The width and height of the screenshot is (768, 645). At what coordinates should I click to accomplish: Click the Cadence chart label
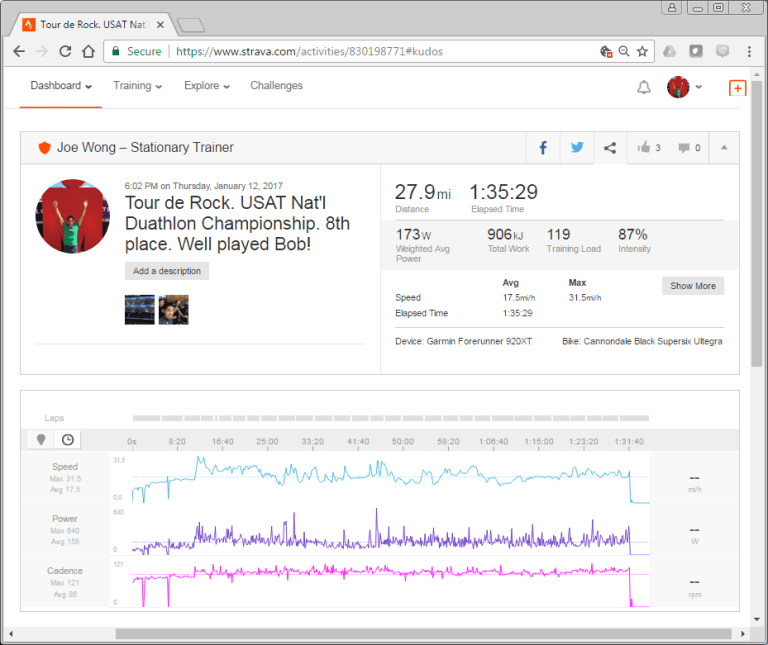click(65, 571)
